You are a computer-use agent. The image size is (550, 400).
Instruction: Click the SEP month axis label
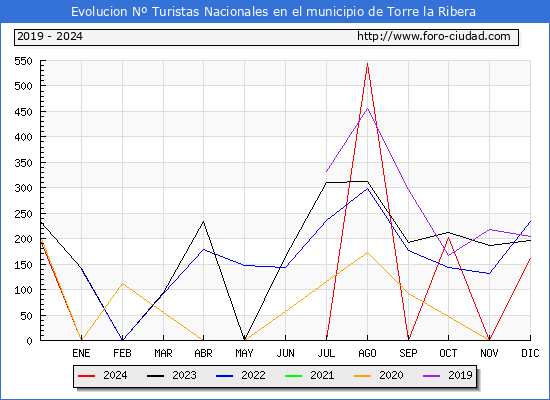(408, 353)
